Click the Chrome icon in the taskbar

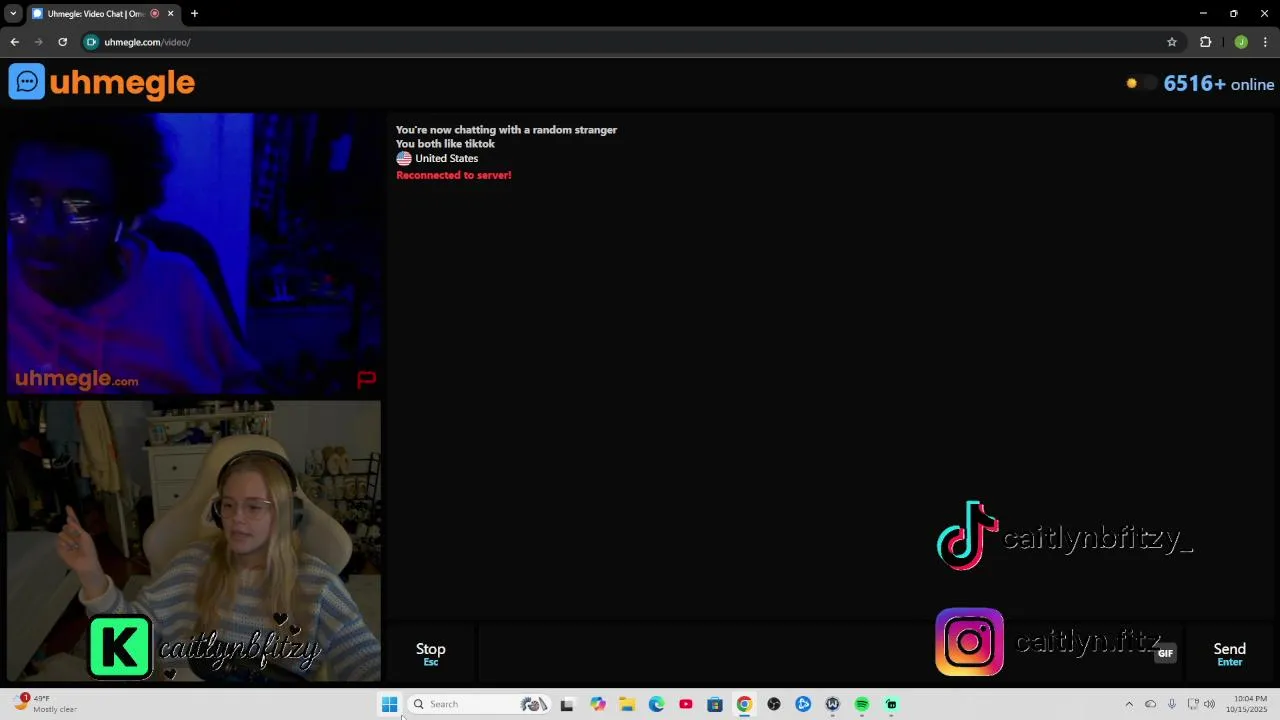point(744,704)
